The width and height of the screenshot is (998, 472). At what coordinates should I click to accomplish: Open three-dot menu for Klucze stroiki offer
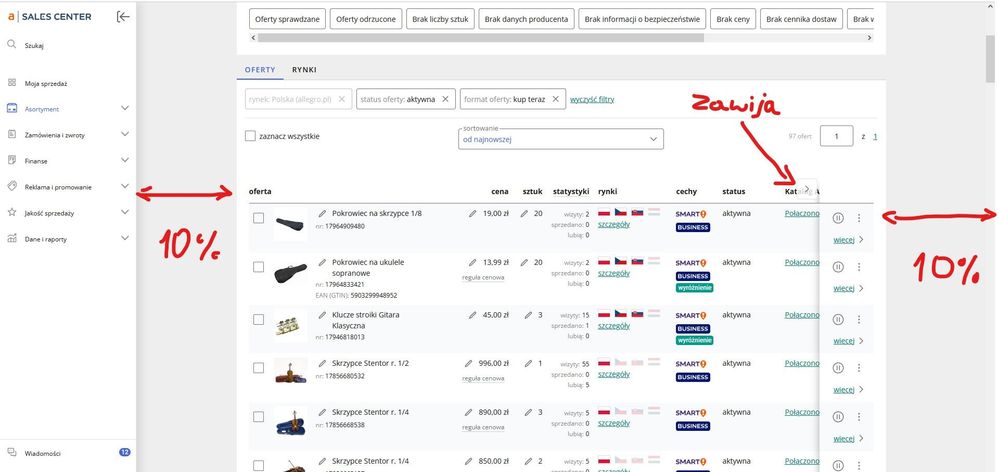[858, 319]
